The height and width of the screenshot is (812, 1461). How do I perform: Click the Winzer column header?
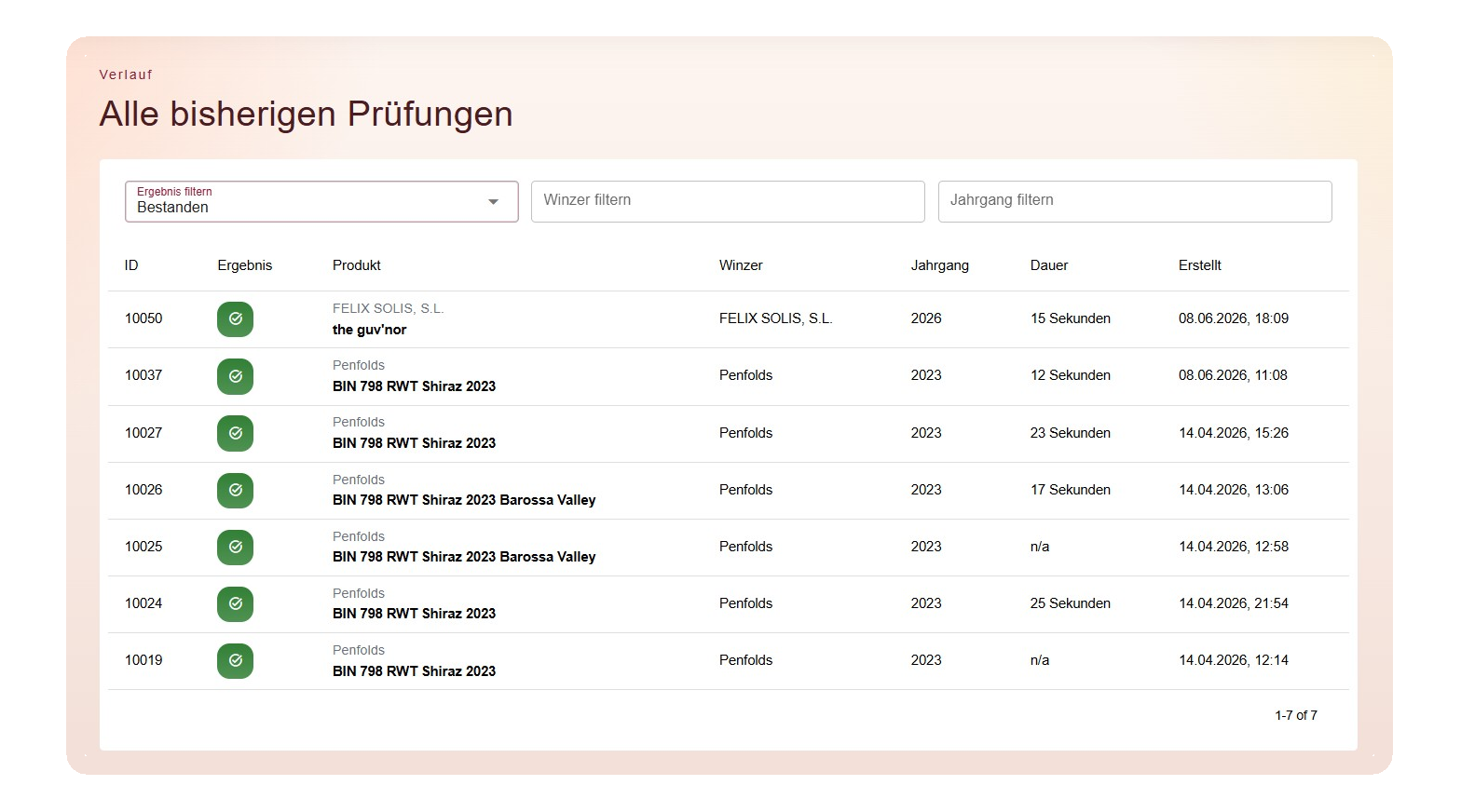click(741, 265)
